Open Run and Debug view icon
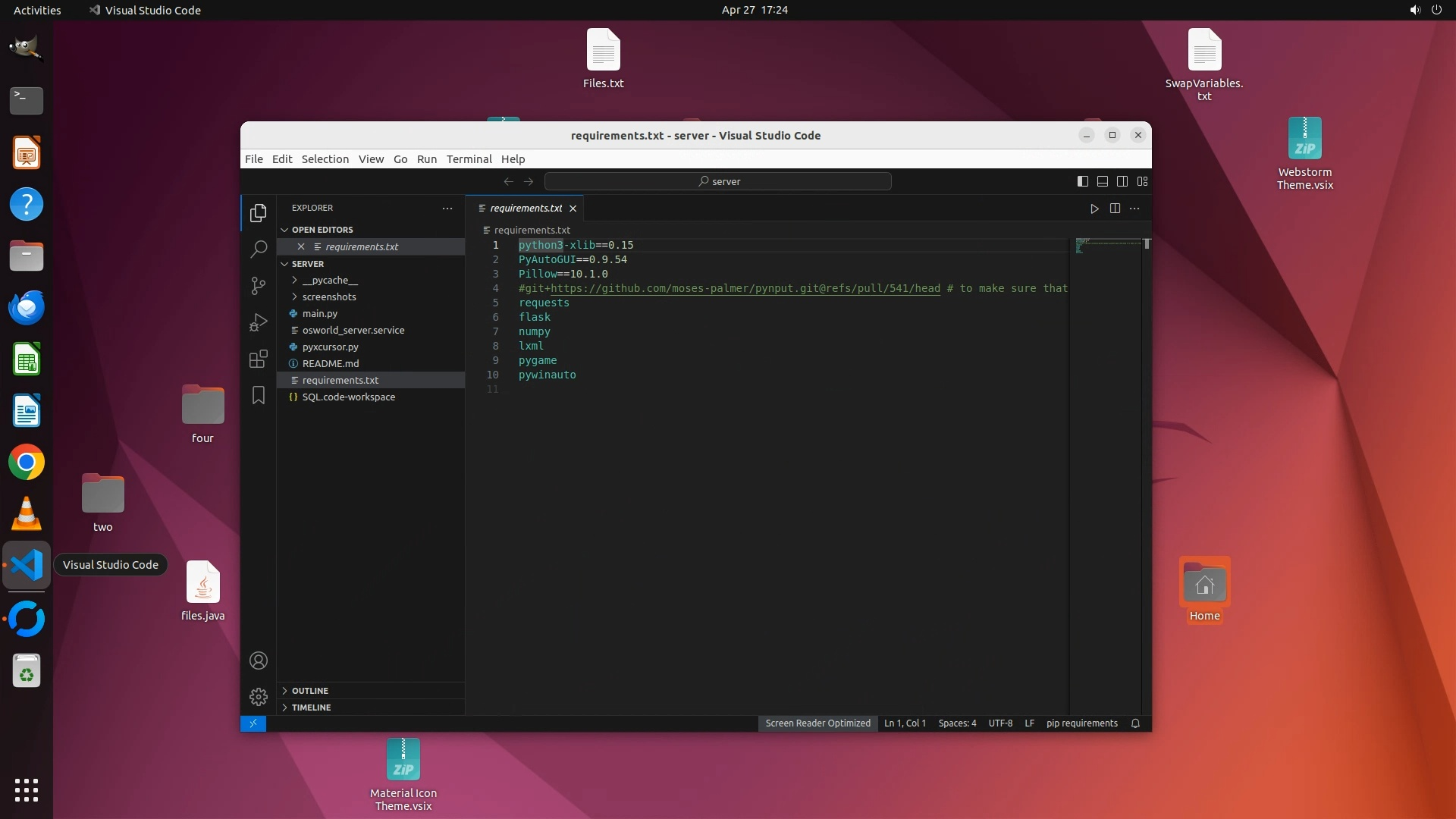The height and width of the screenshot is (819, 1456). 259,322
